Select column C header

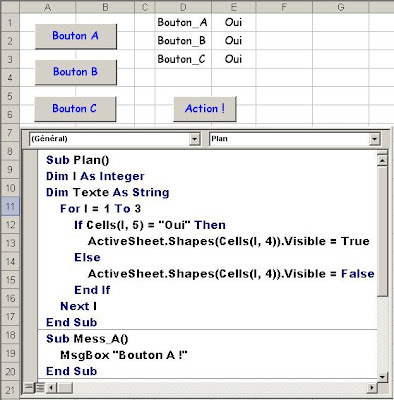coord(145,7)
